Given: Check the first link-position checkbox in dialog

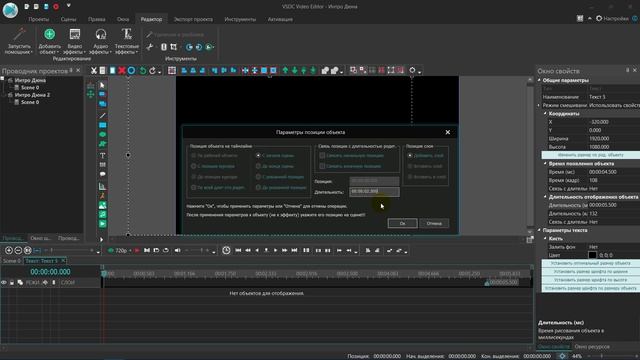Looking at the screenshot, I should tap(322, 156).
